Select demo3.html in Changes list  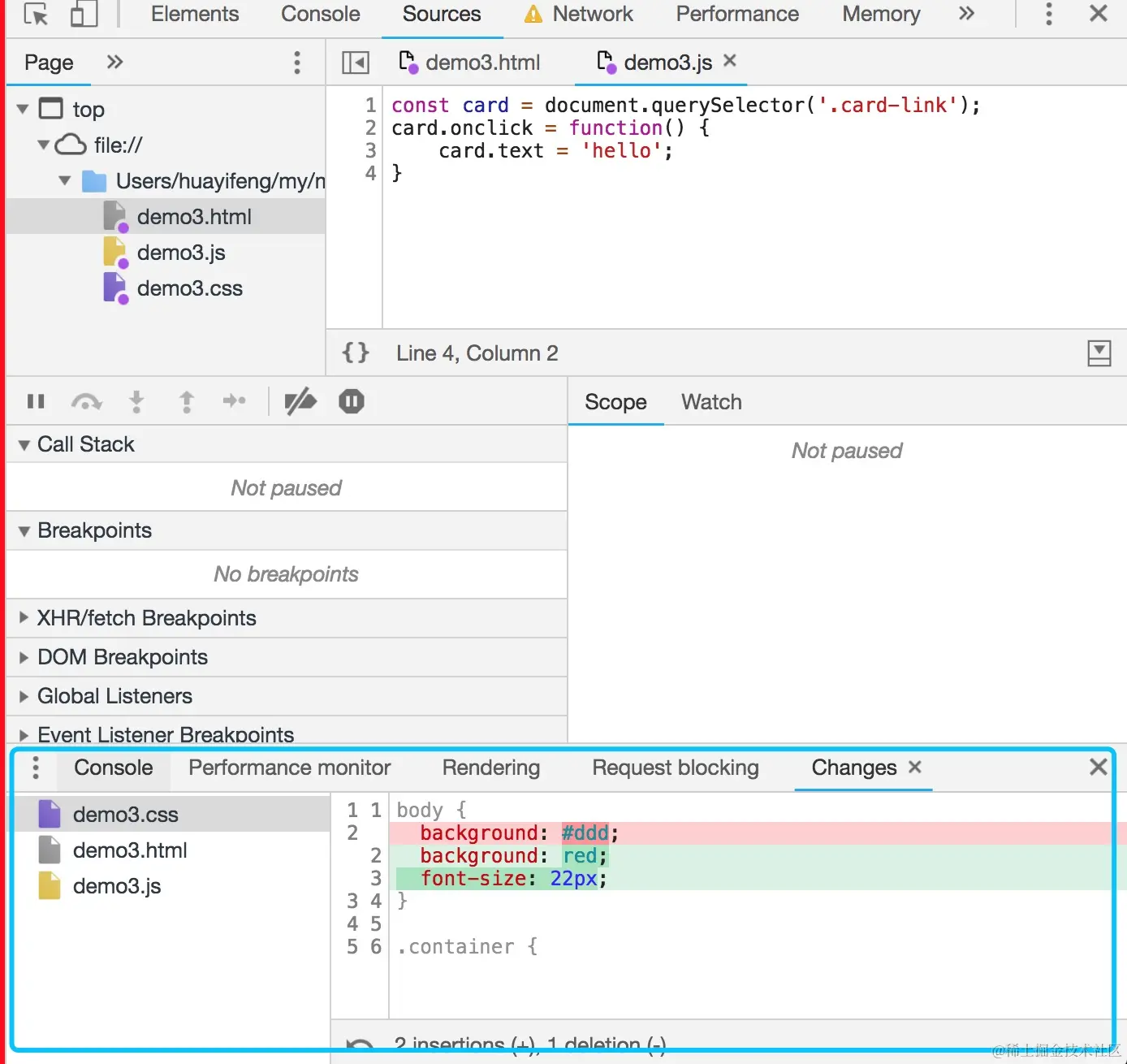pyautogui.click(x=172, y=850)
